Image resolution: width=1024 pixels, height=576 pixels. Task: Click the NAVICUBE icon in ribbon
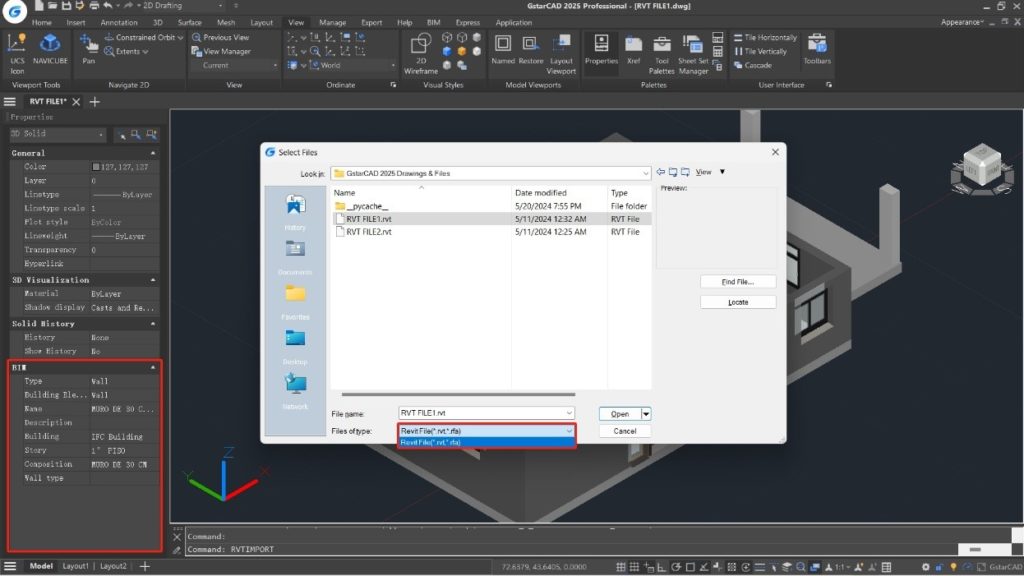coord(49,47)
